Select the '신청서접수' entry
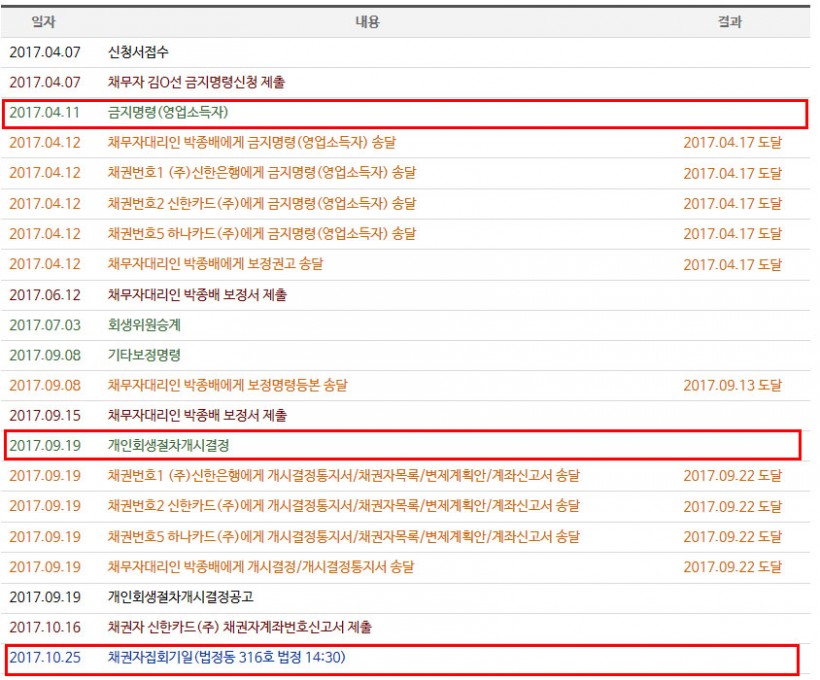 [138, 52]
